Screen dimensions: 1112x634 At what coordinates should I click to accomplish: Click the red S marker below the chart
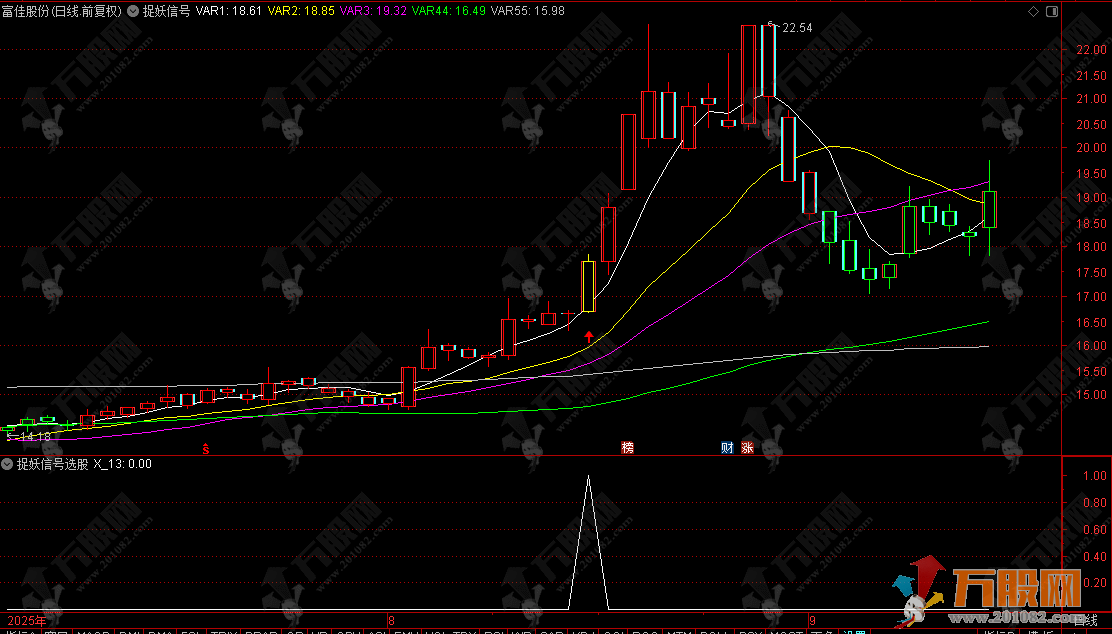click(x=206, y=448)
